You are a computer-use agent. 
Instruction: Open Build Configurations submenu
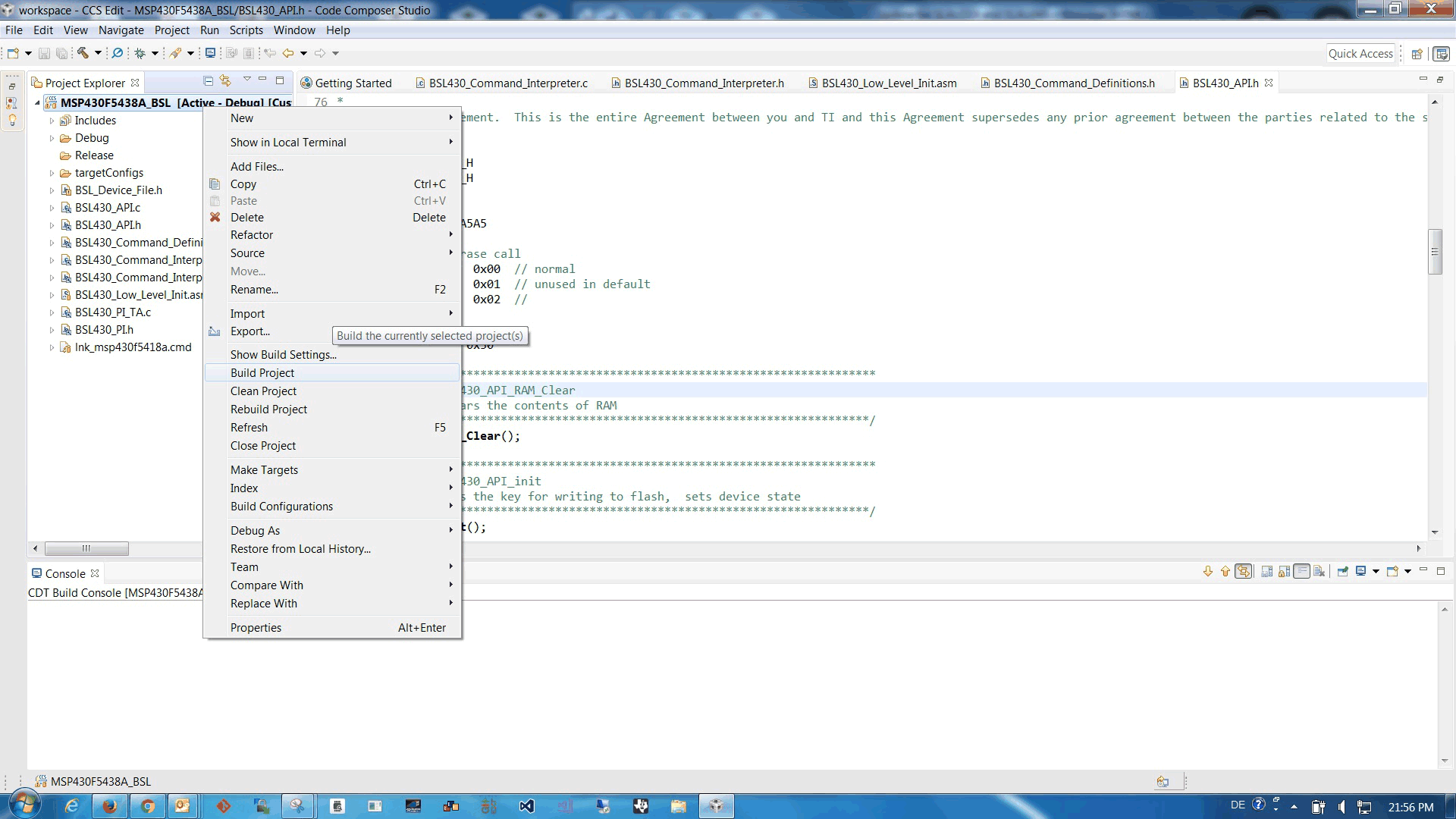click(x=332, y=507)
